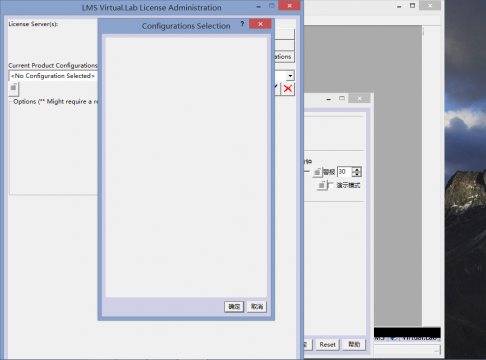Click the help question mark in Configurations Selection
486x360 pixels.
tap(242, 24)
